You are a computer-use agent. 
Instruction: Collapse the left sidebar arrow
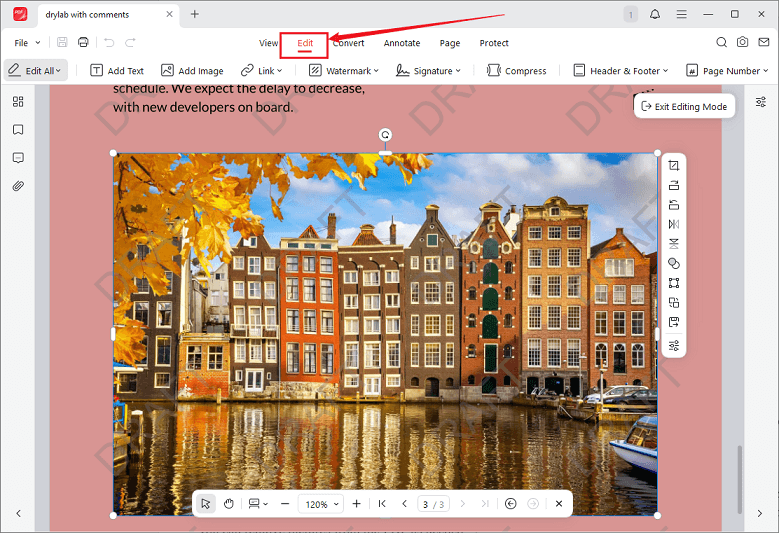point(18,513)
